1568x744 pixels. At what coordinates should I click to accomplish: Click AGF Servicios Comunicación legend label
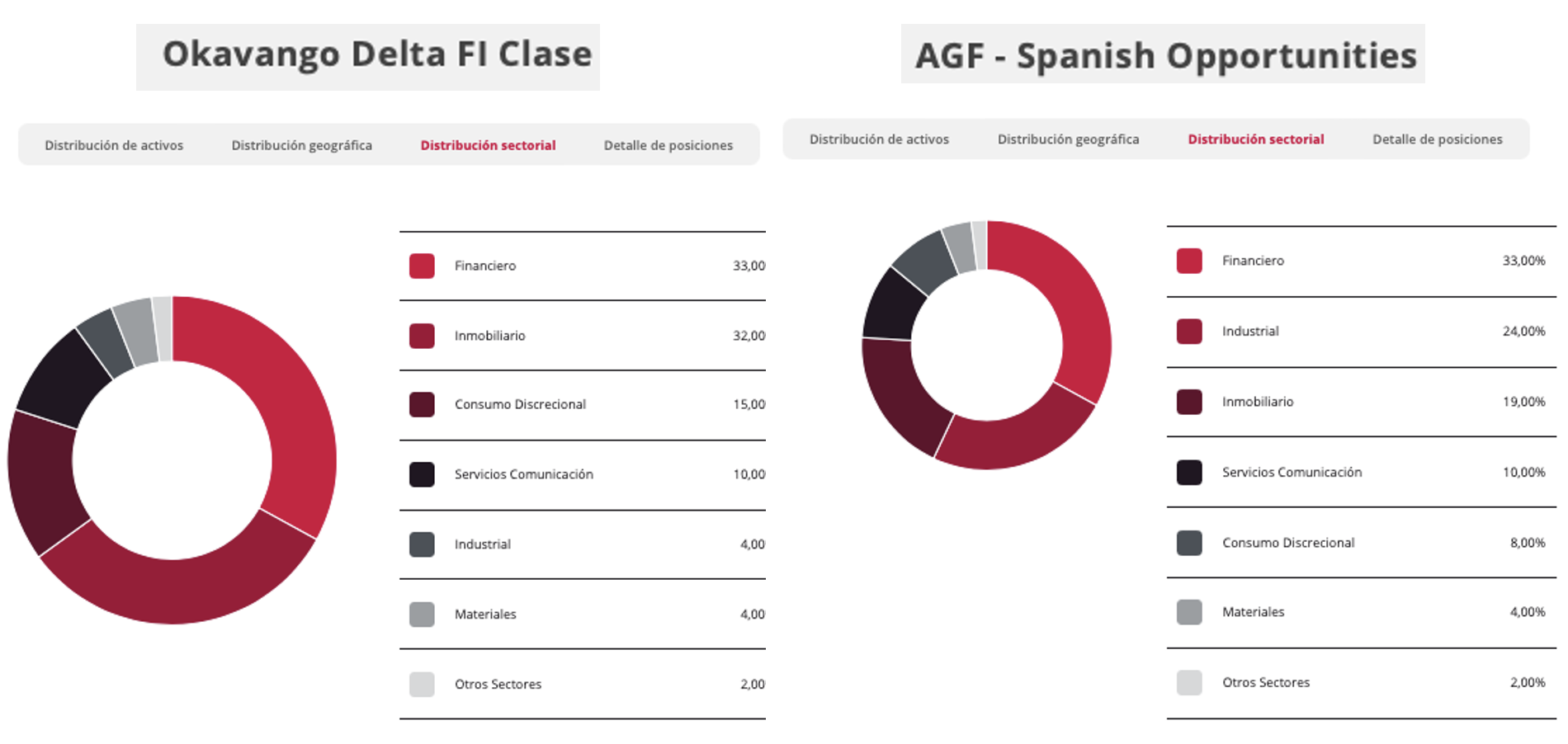[x=1292, y=473]
